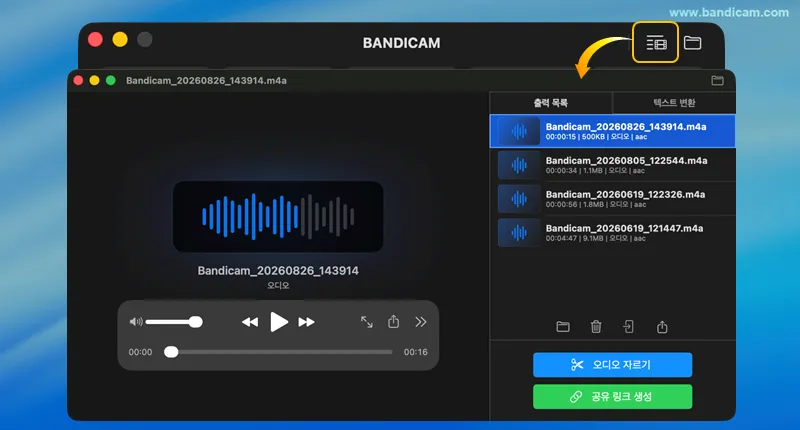Select Bandicam_20260619_121447.m4a in list
The width and height of the screenshot is (800, 430).
coord(612,233)
